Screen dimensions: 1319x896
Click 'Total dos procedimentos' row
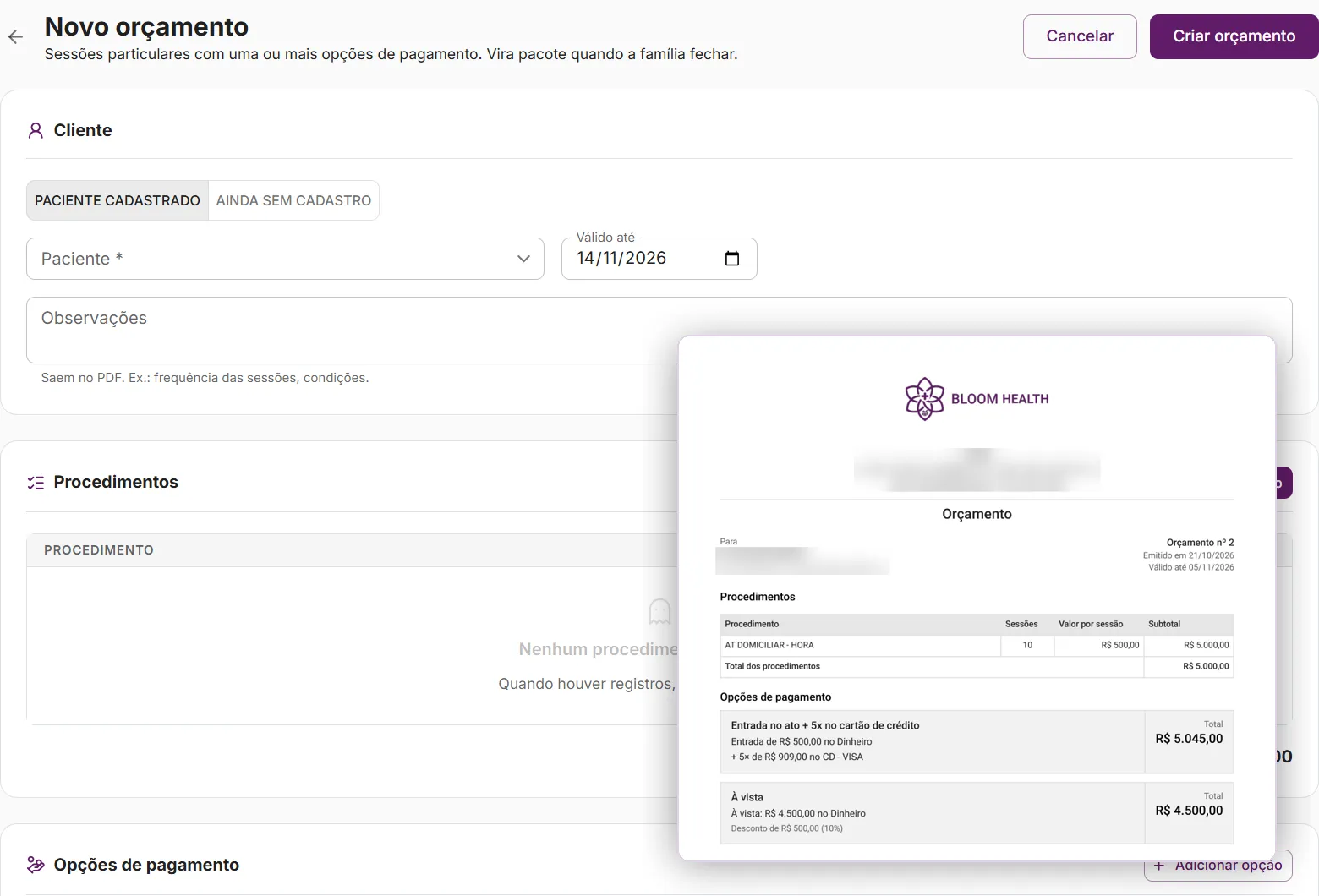point(977,666)
